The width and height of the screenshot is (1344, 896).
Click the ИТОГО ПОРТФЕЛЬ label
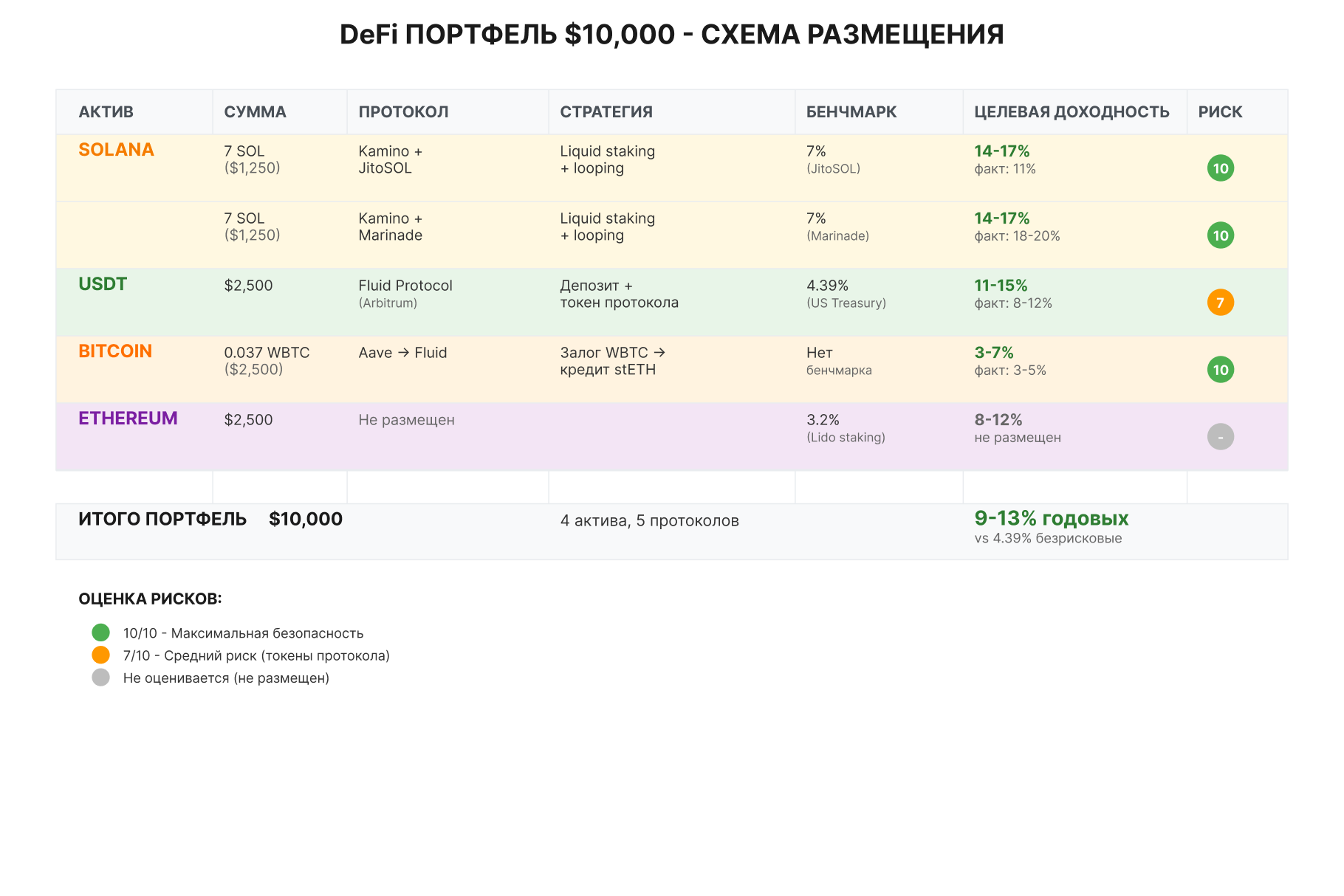pos(162,519)
